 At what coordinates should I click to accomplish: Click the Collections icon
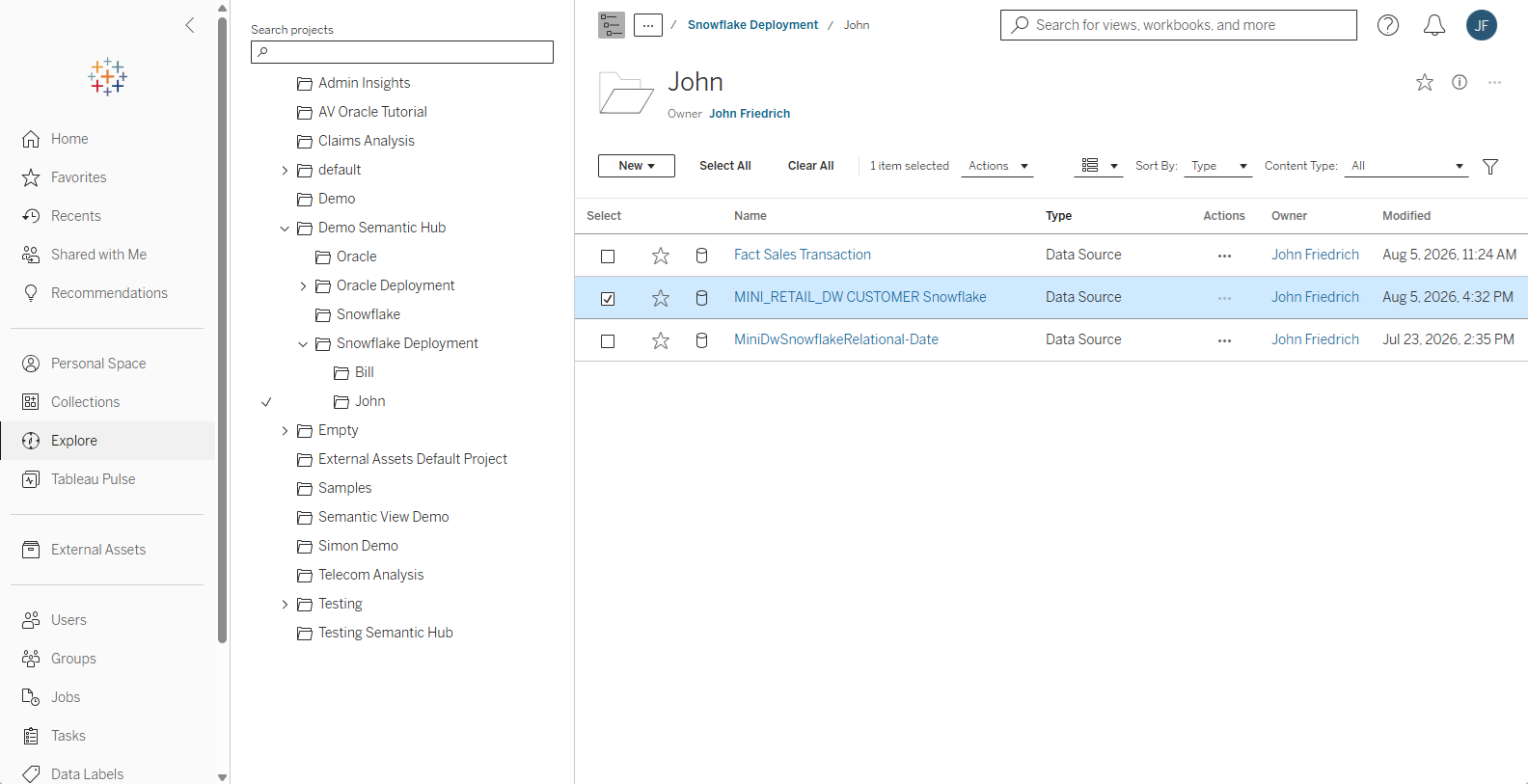[x=31, y=402]
